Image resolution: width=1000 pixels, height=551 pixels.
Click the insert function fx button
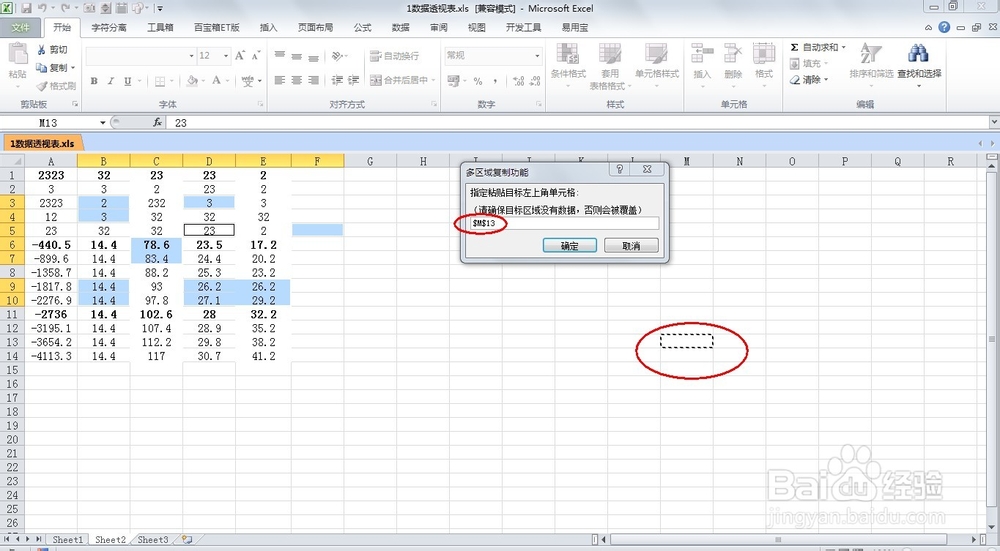click(x=157, y=122)
